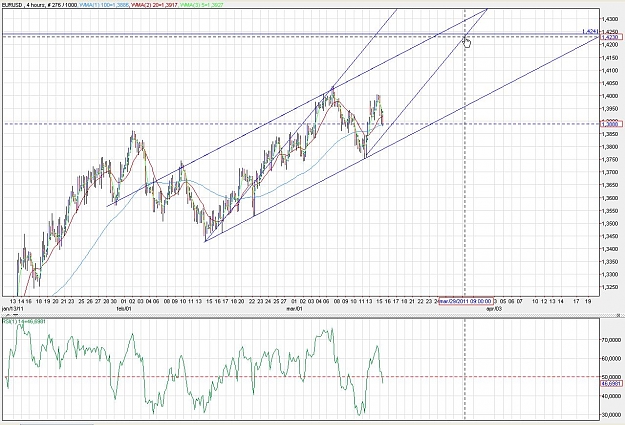The image size is (625, 425).
Task: Click the 1,4000 price axis label
Action: tap(610, 96)
